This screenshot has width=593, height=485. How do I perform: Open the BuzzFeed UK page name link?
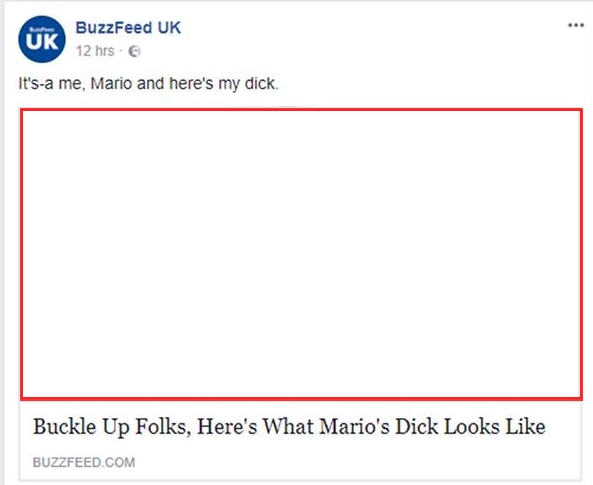[x=128, y=28]
